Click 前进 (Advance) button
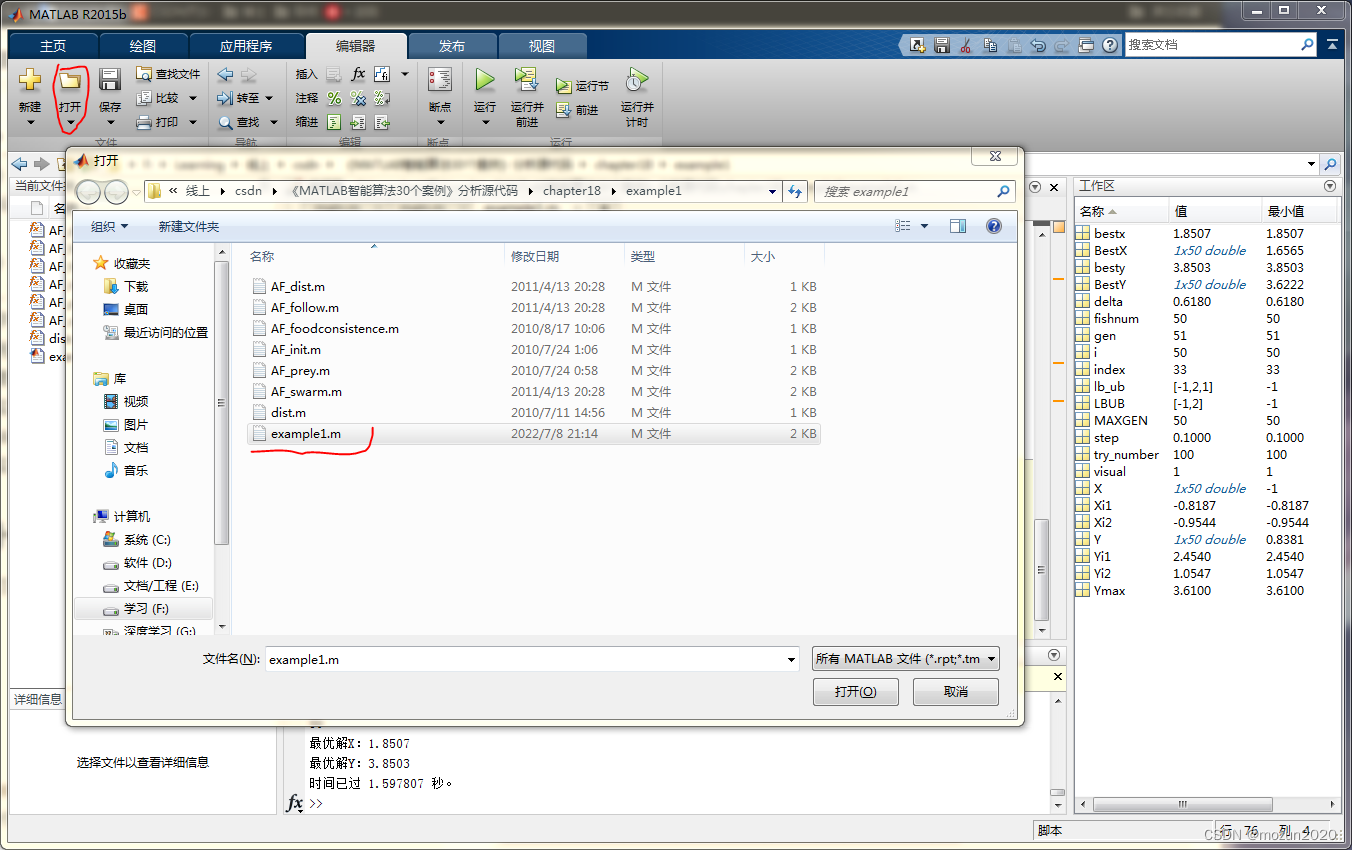Viewport: 1352px width, 850px height. pyautogui.click(x=577, y=110)
